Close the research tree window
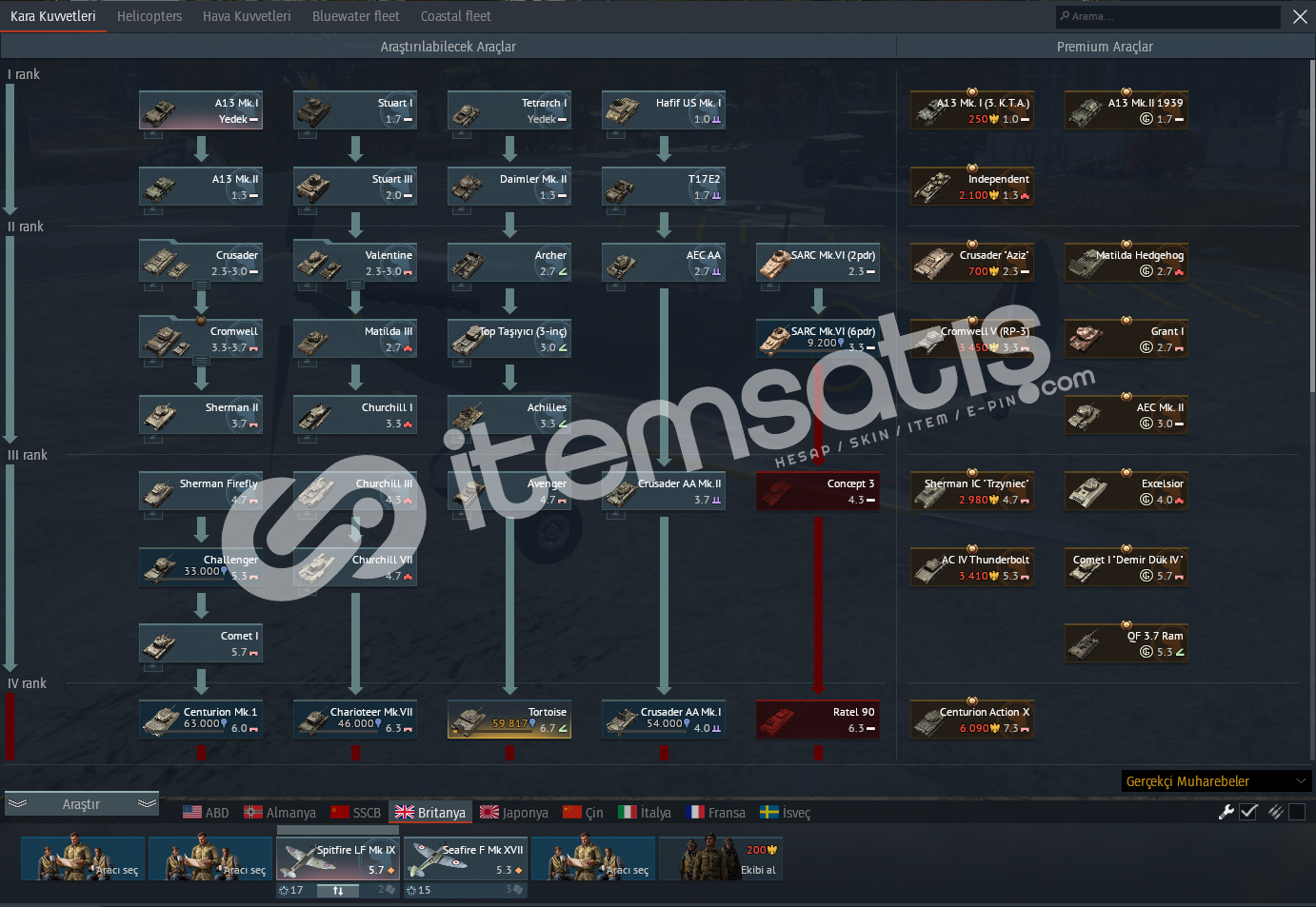This screenshot has width=1316, height=907. (x=1300, y=16)
